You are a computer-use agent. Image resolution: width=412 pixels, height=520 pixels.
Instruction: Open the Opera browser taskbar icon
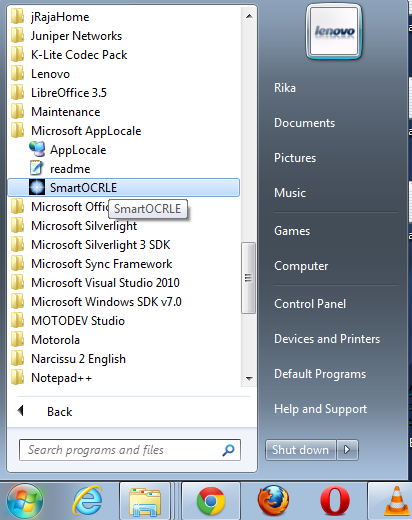point(335,501)
